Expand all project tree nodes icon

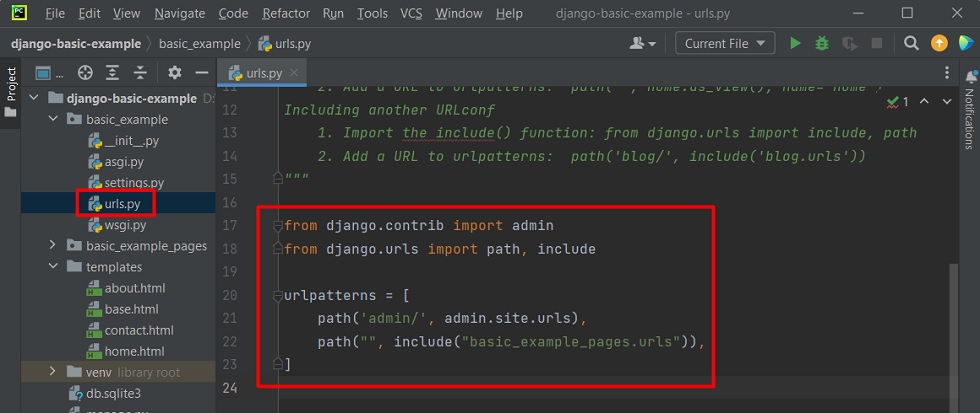click(114, 73)
